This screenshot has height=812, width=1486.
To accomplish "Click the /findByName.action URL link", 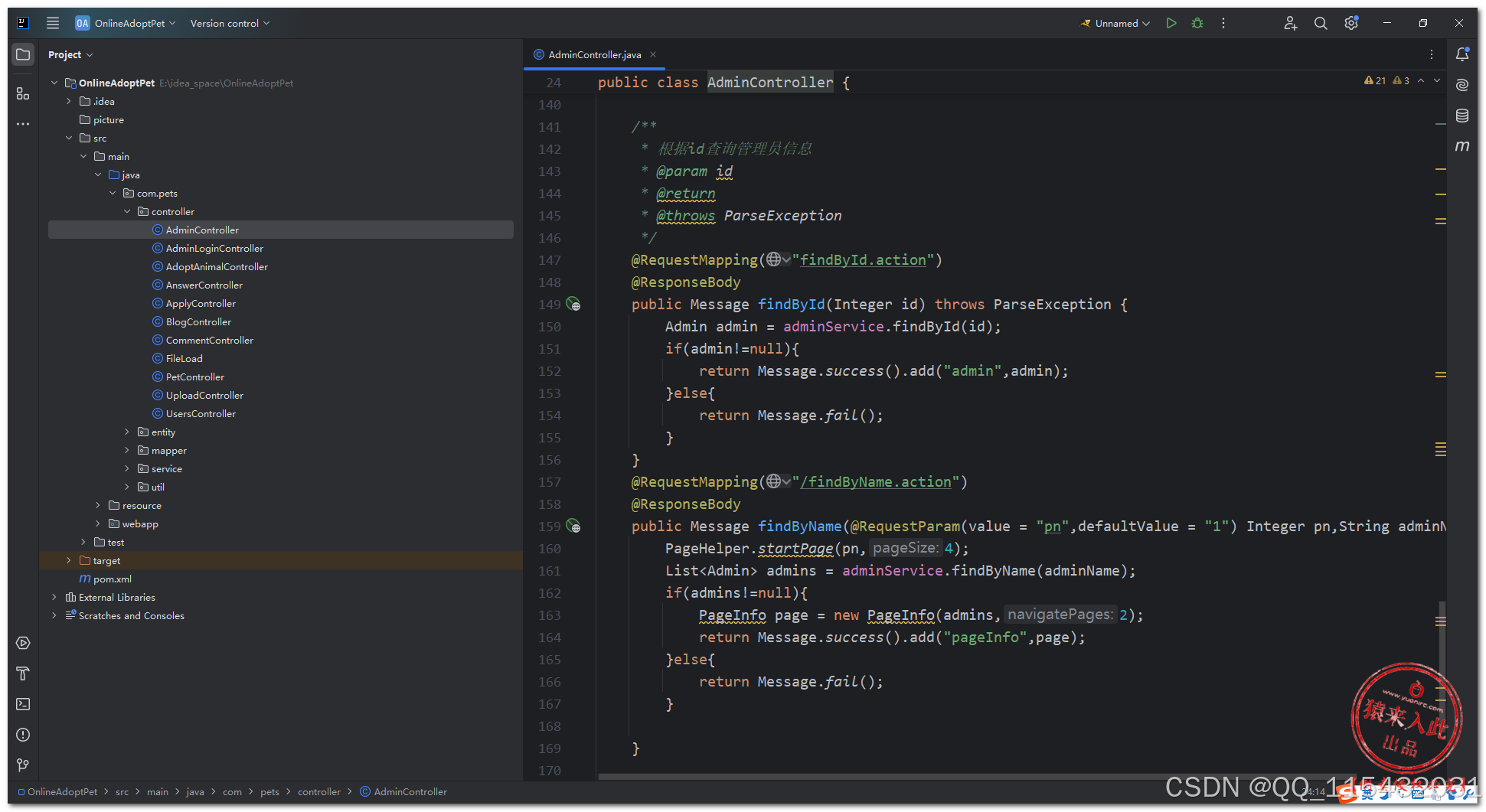I will tap(876, 481).
